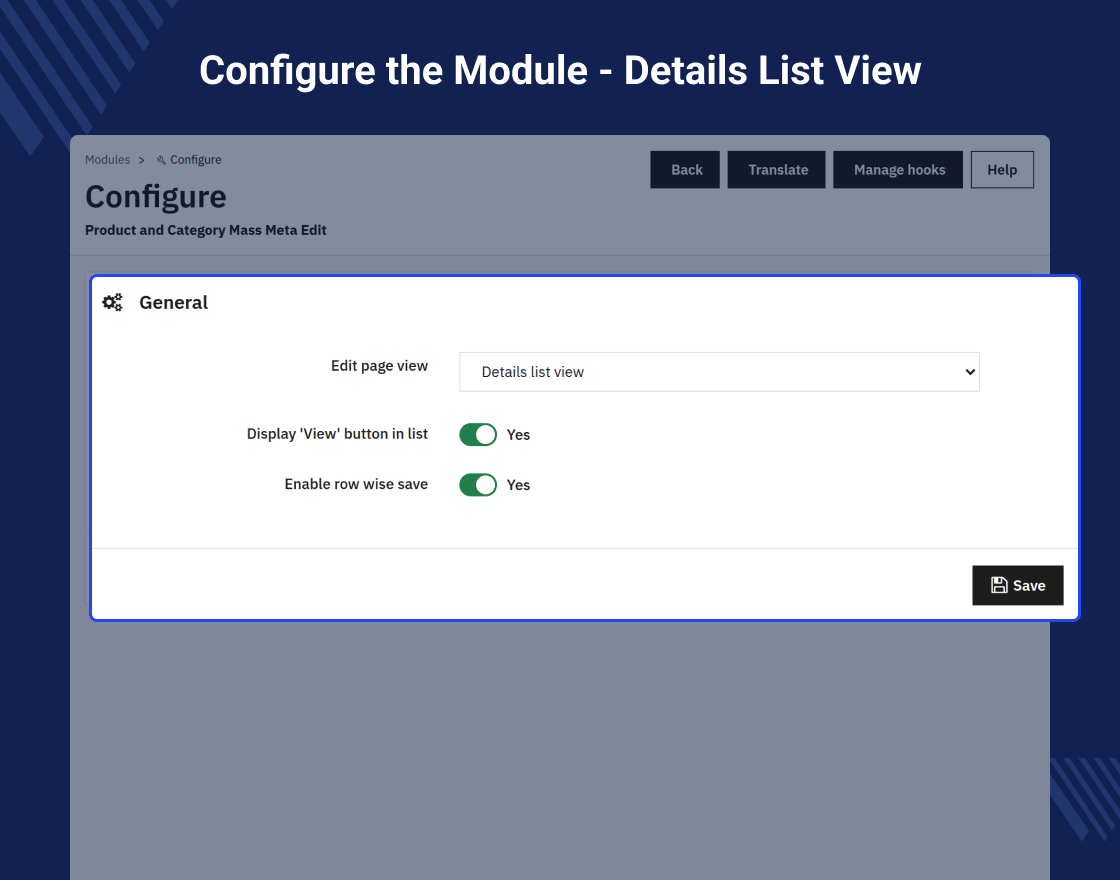Image resolution: width=1120 pixels, height=880 pixels.
Task: Open the Translate button
Action: tap(776, 169)
